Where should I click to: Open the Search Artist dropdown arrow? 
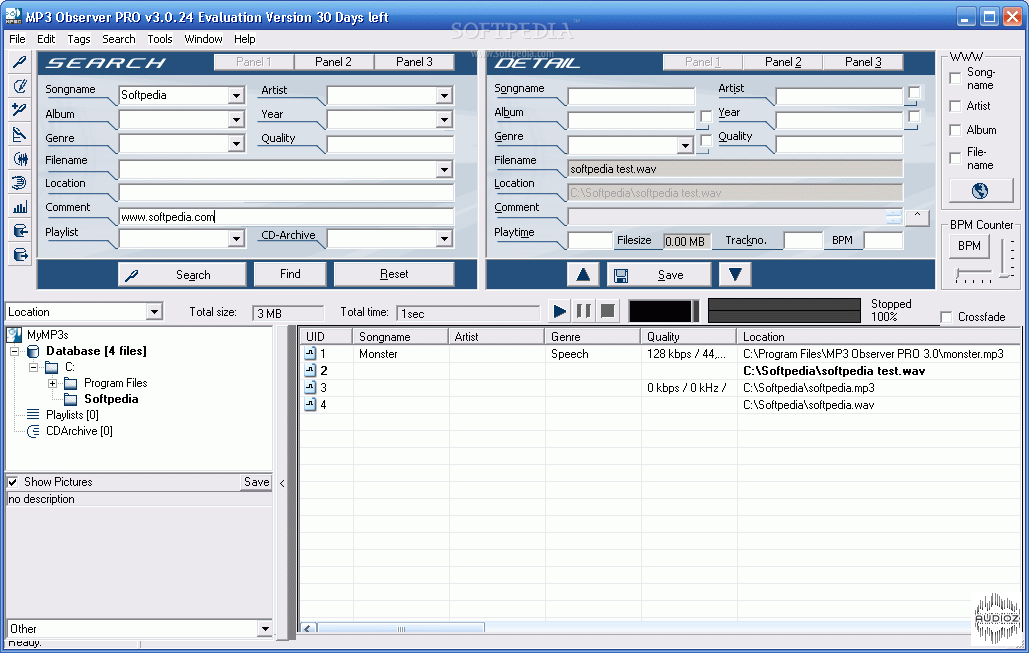tap(444, 96)
